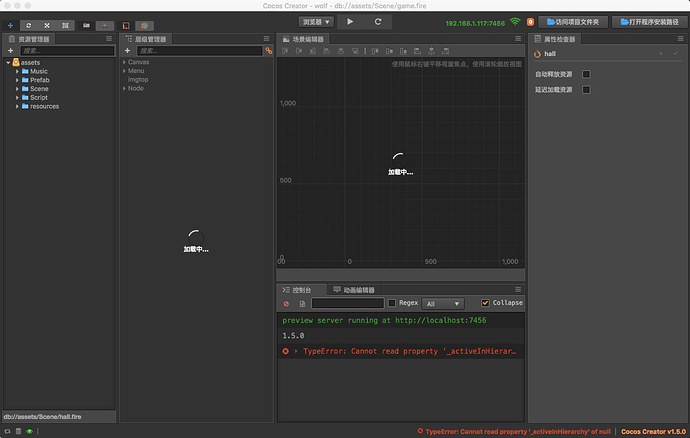Image resolution: width=690 pixels, height=438 pixels.
Task: Distribute nodes by top edges
Action: point(375,51)
